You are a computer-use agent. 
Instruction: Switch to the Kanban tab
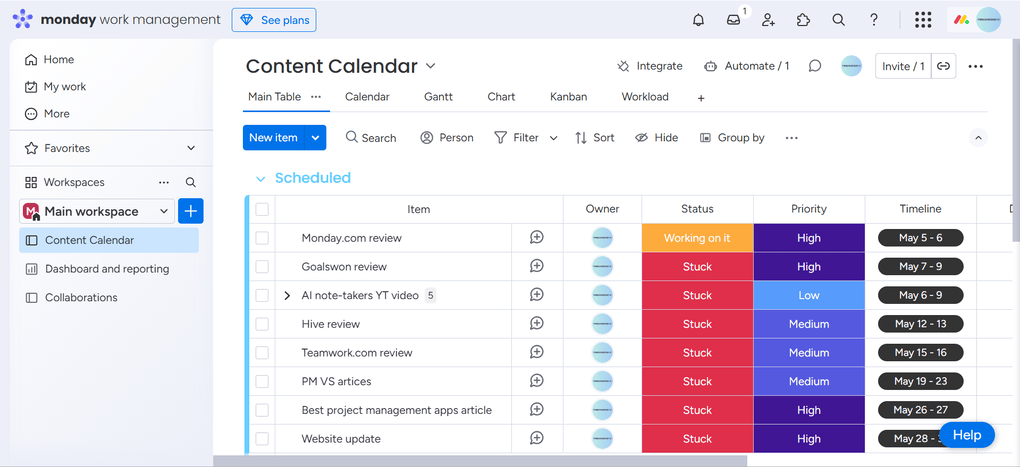click(x=569, y=97)
